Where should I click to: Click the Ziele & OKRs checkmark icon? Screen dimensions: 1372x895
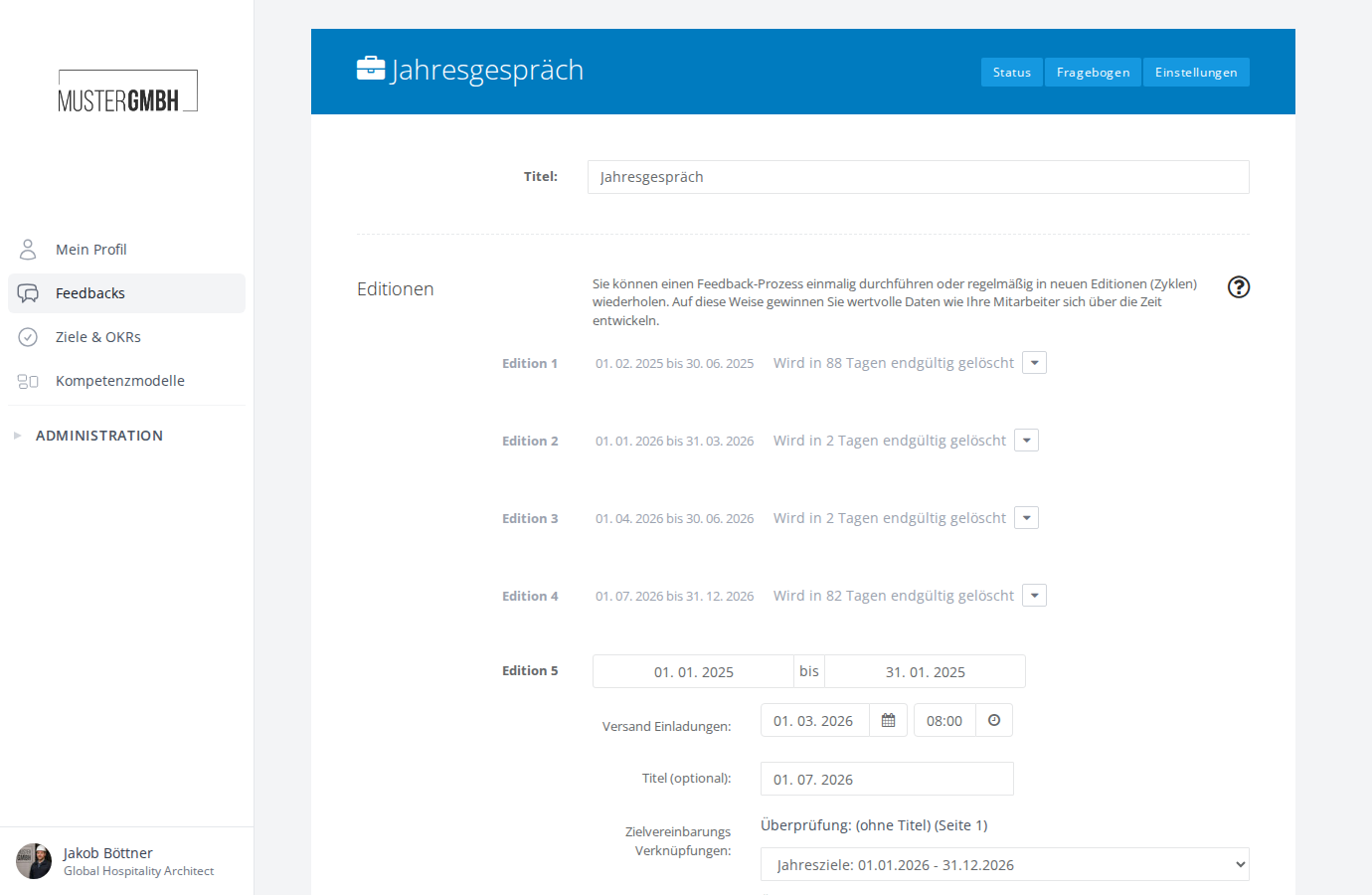click(28, 337)
